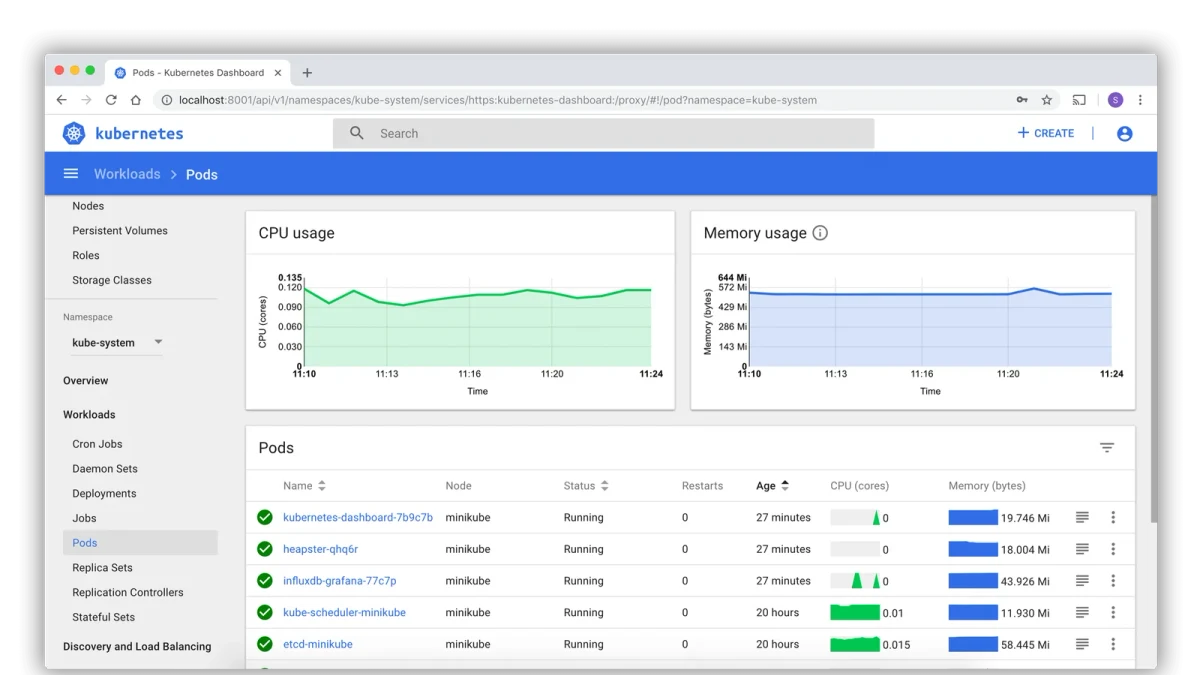Click the Overview sidebar heading

coord(86,380)
